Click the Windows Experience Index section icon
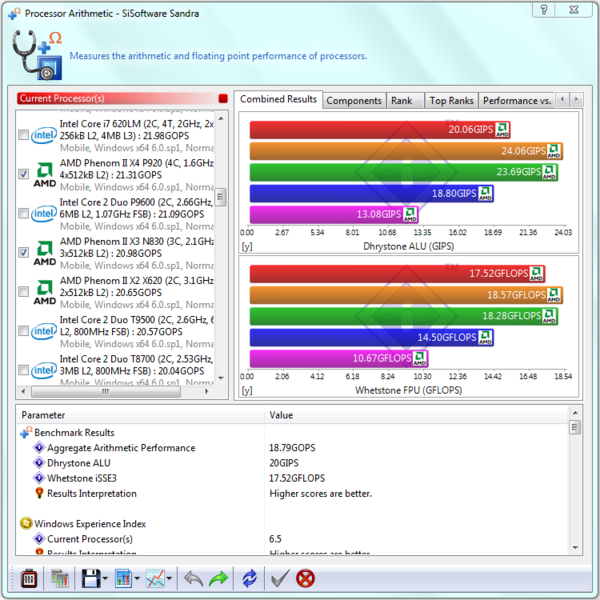 [26, 523]
